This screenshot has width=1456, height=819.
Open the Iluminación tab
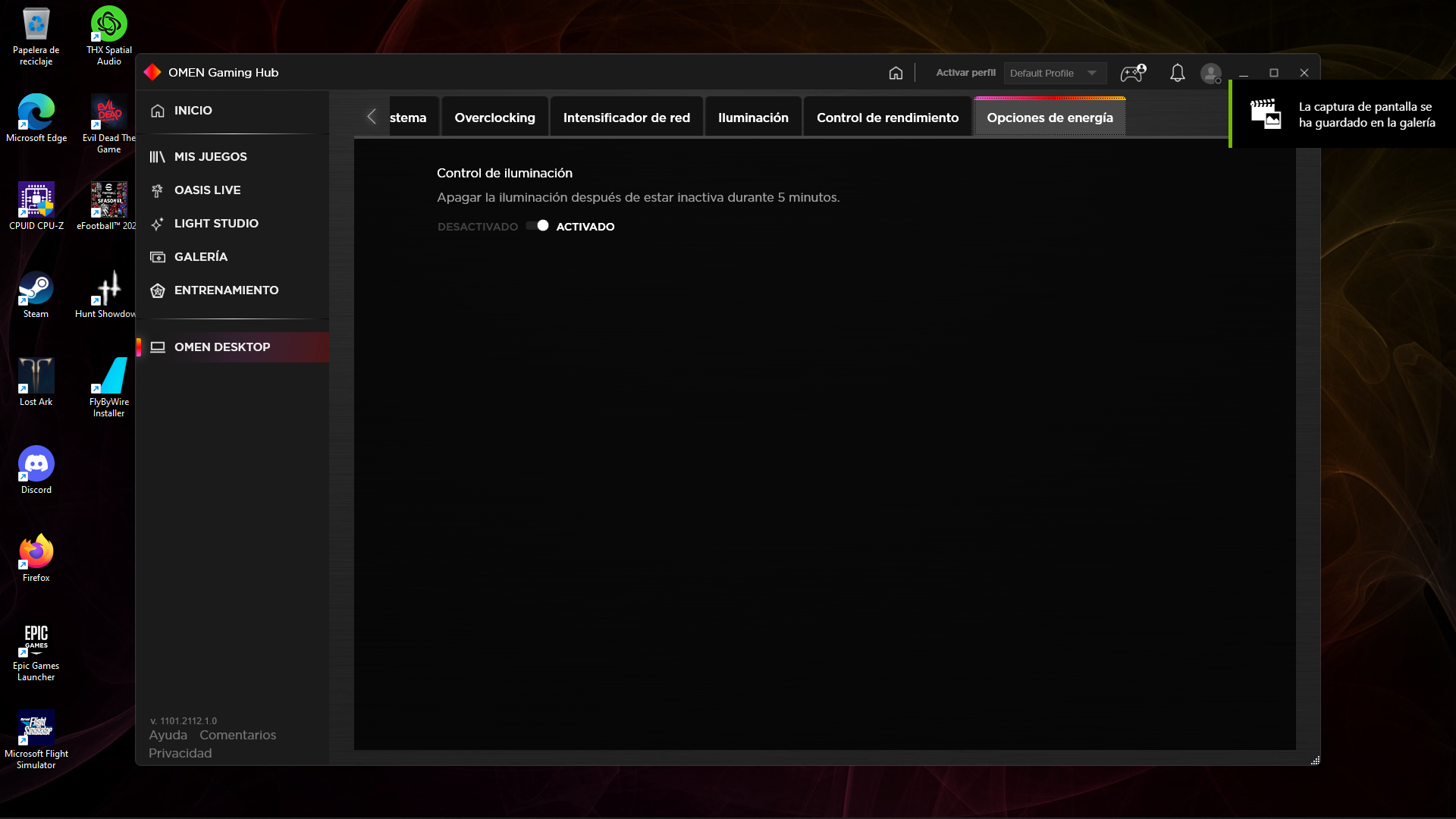tap(753, 118)
